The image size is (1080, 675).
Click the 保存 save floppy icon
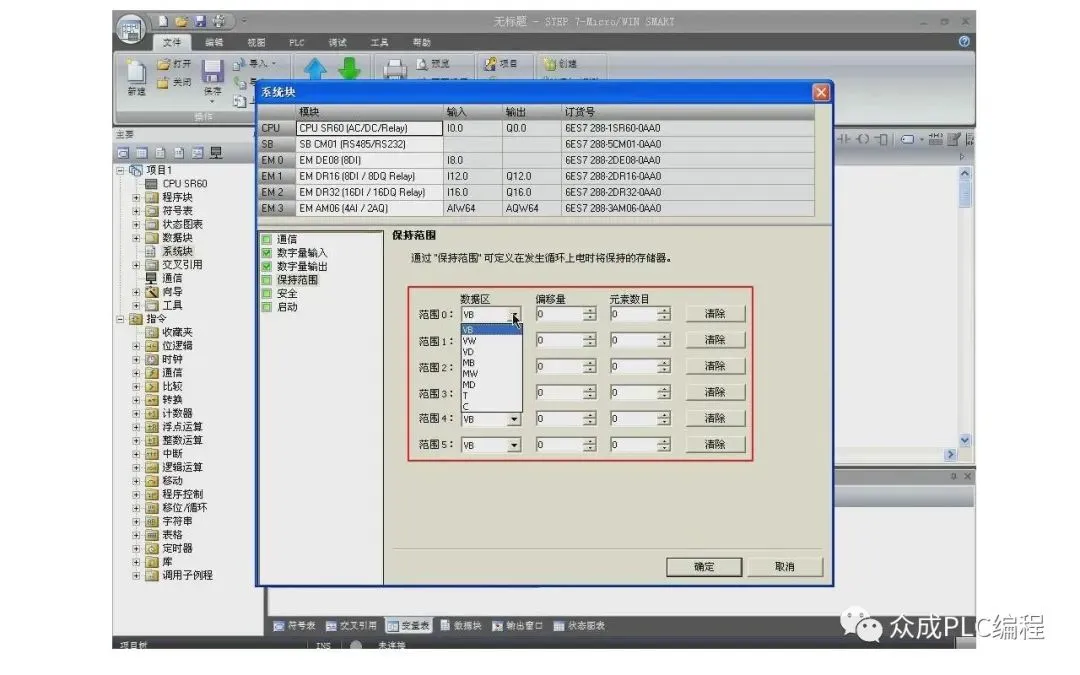pyautogui.click(x=212, y=72)
